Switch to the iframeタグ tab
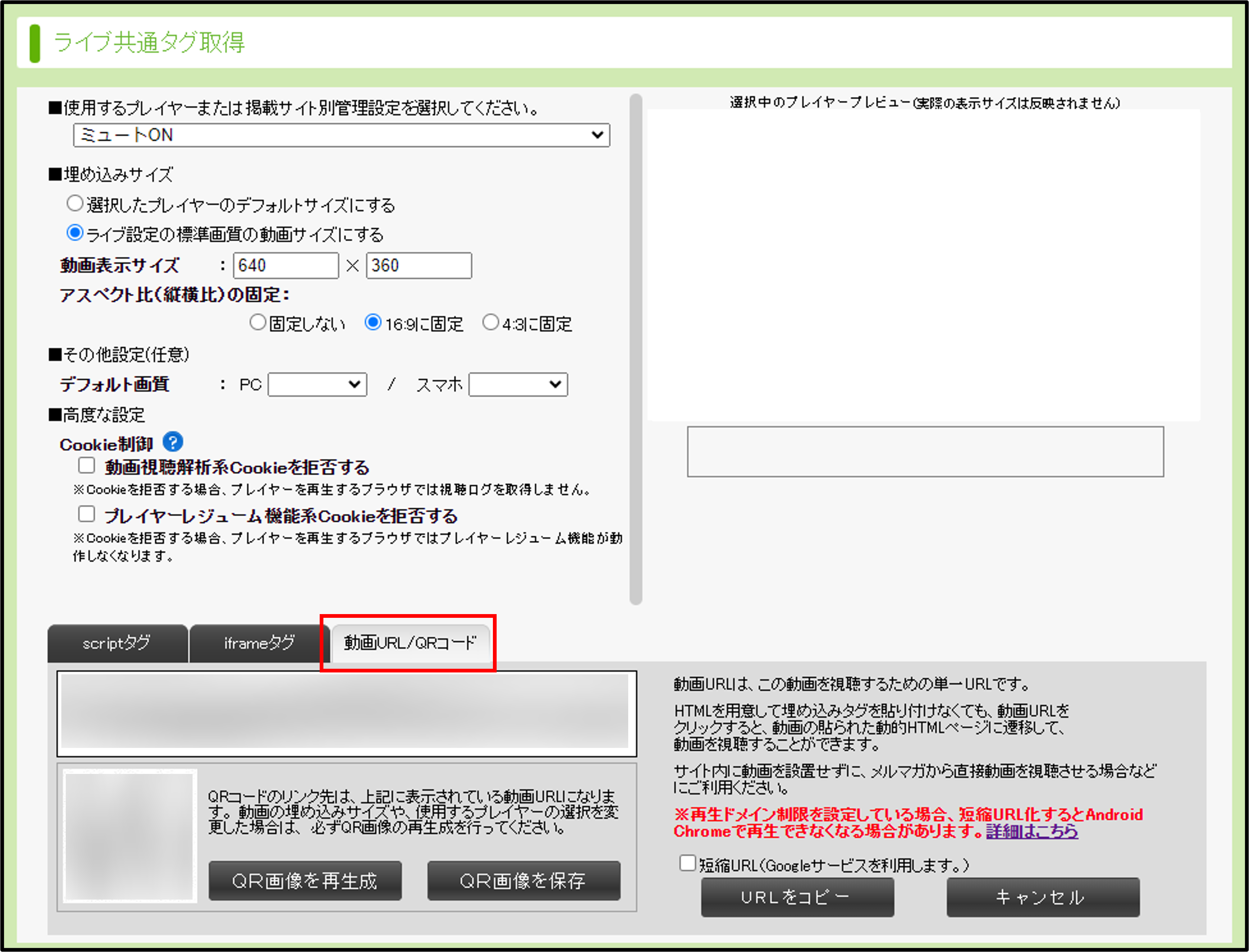The width and height of the screenshot is (1249, 952). tap(259, 643)
